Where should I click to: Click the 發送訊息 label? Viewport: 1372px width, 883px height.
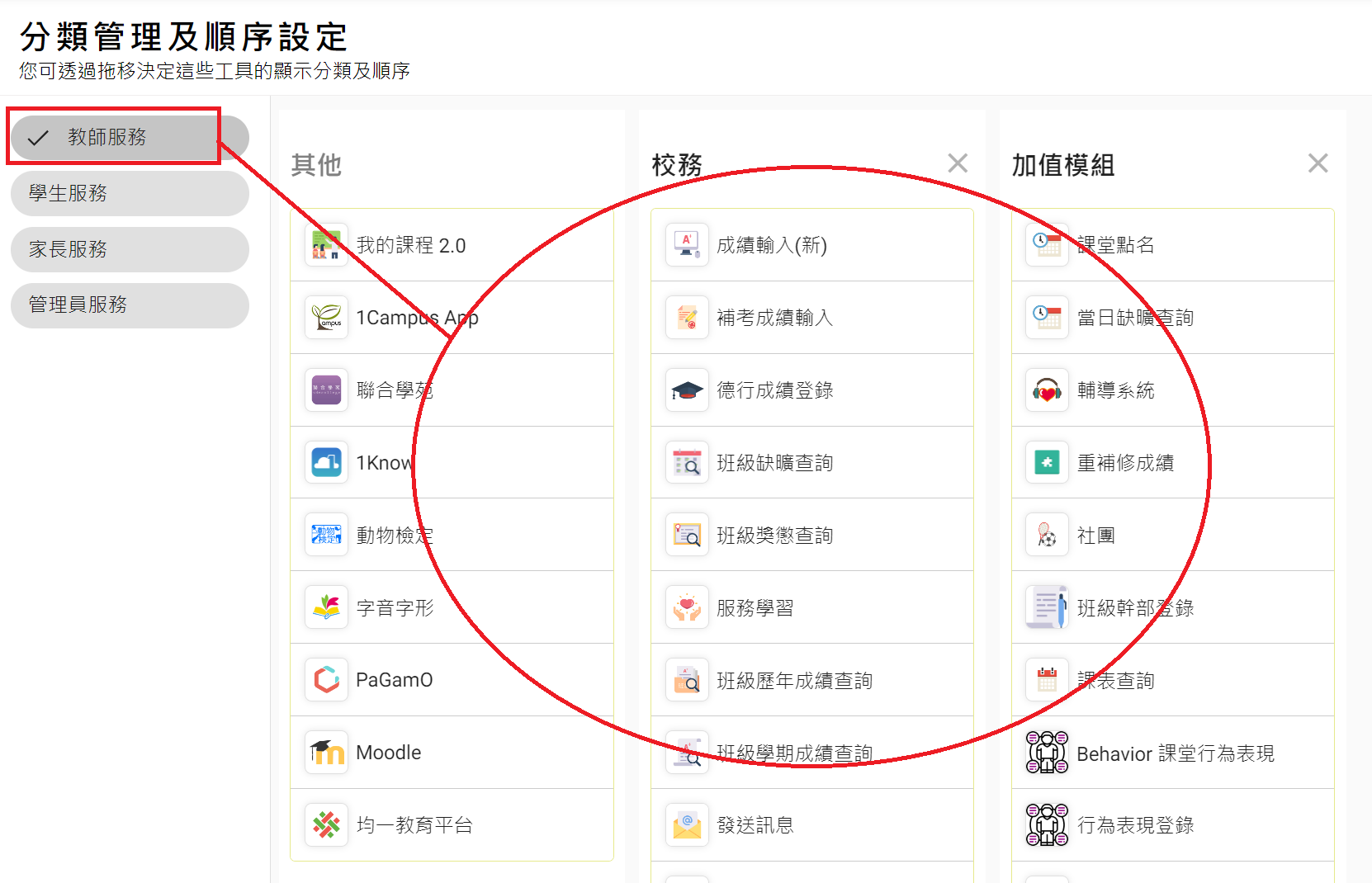point(755,825)
